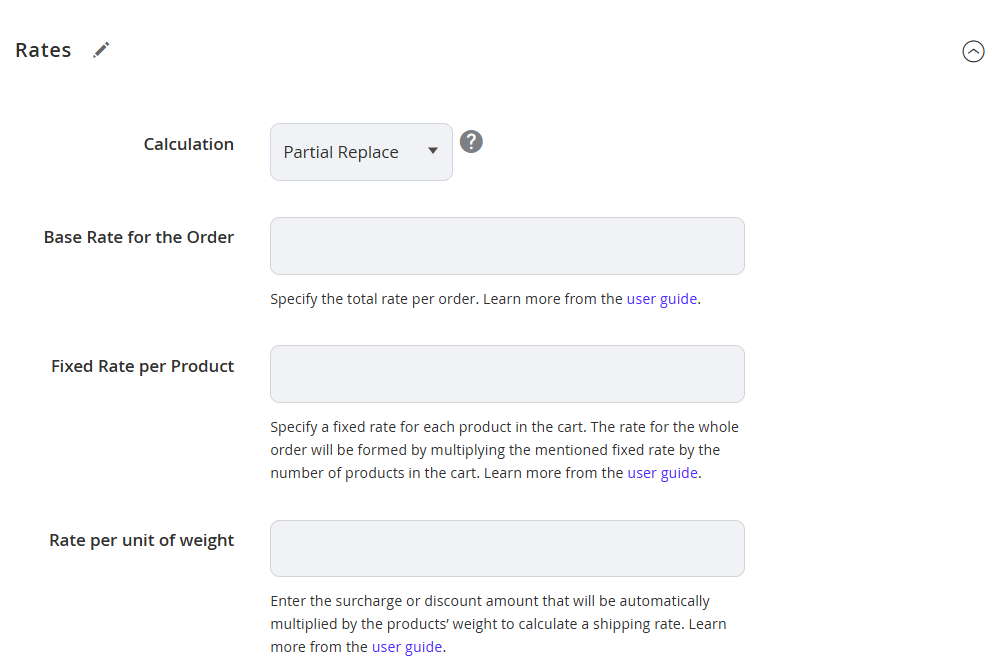Click the 'Specify a fixed rate for each product' hint
This screenshot has height=662, width=999.
click(x=505, y=450)
